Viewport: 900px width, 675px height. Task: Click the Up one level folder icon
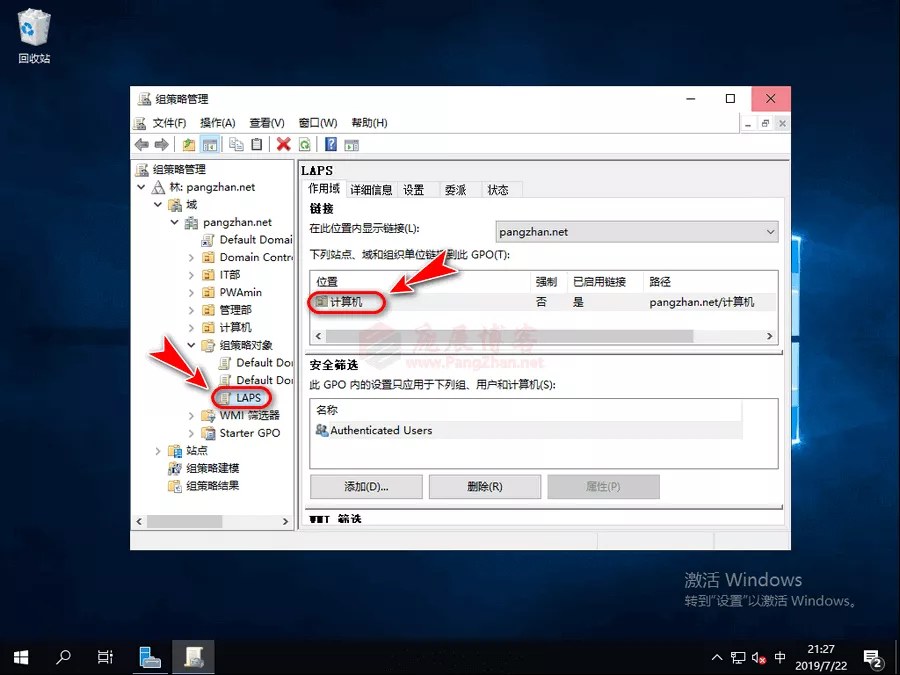point(189,145)
